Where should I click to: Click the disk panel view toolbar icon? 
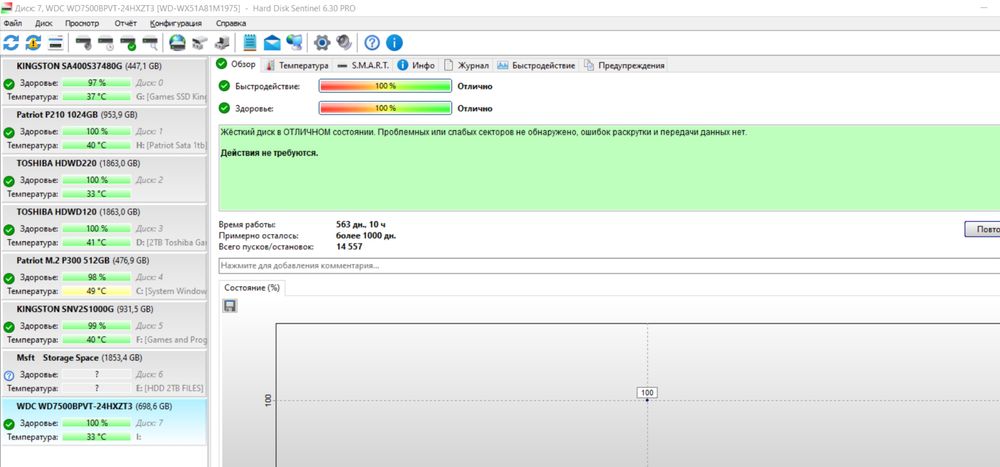click(55, 43)
